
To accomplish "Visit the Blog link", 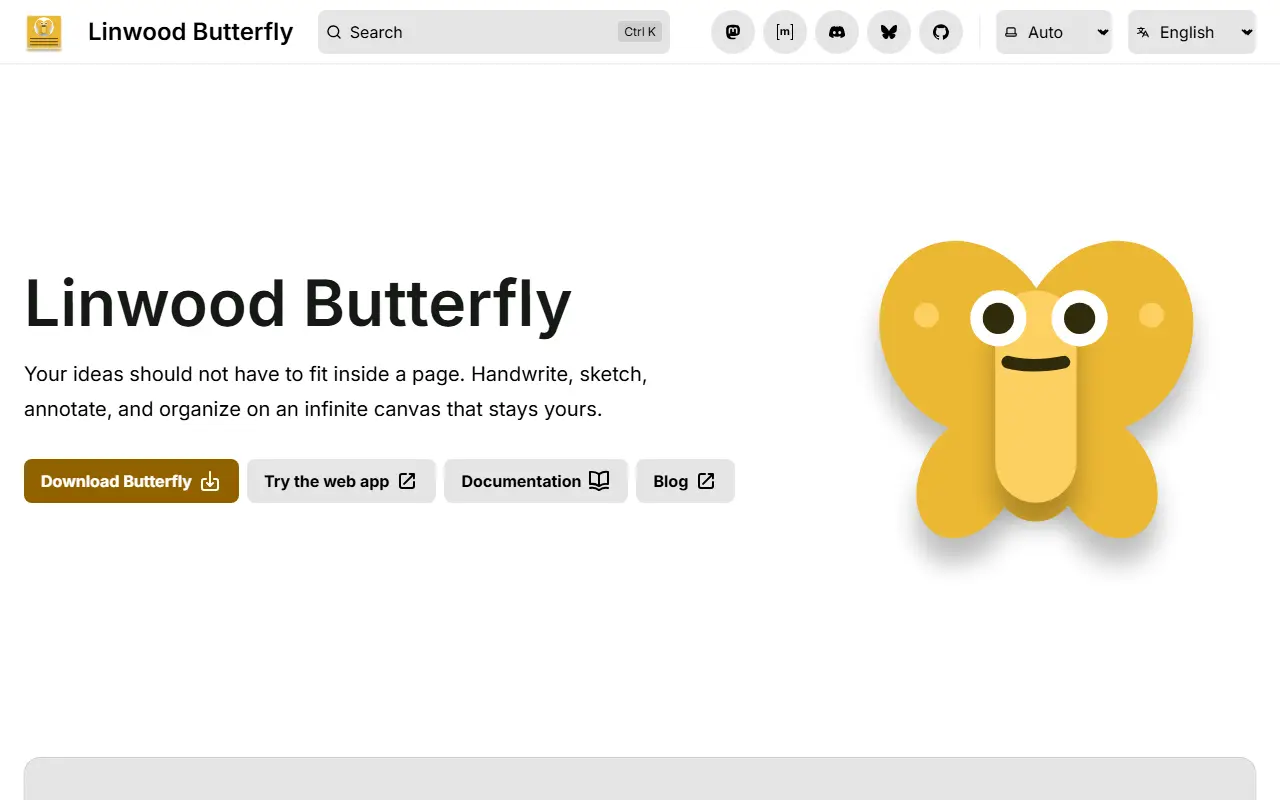I will coord(685,481).
